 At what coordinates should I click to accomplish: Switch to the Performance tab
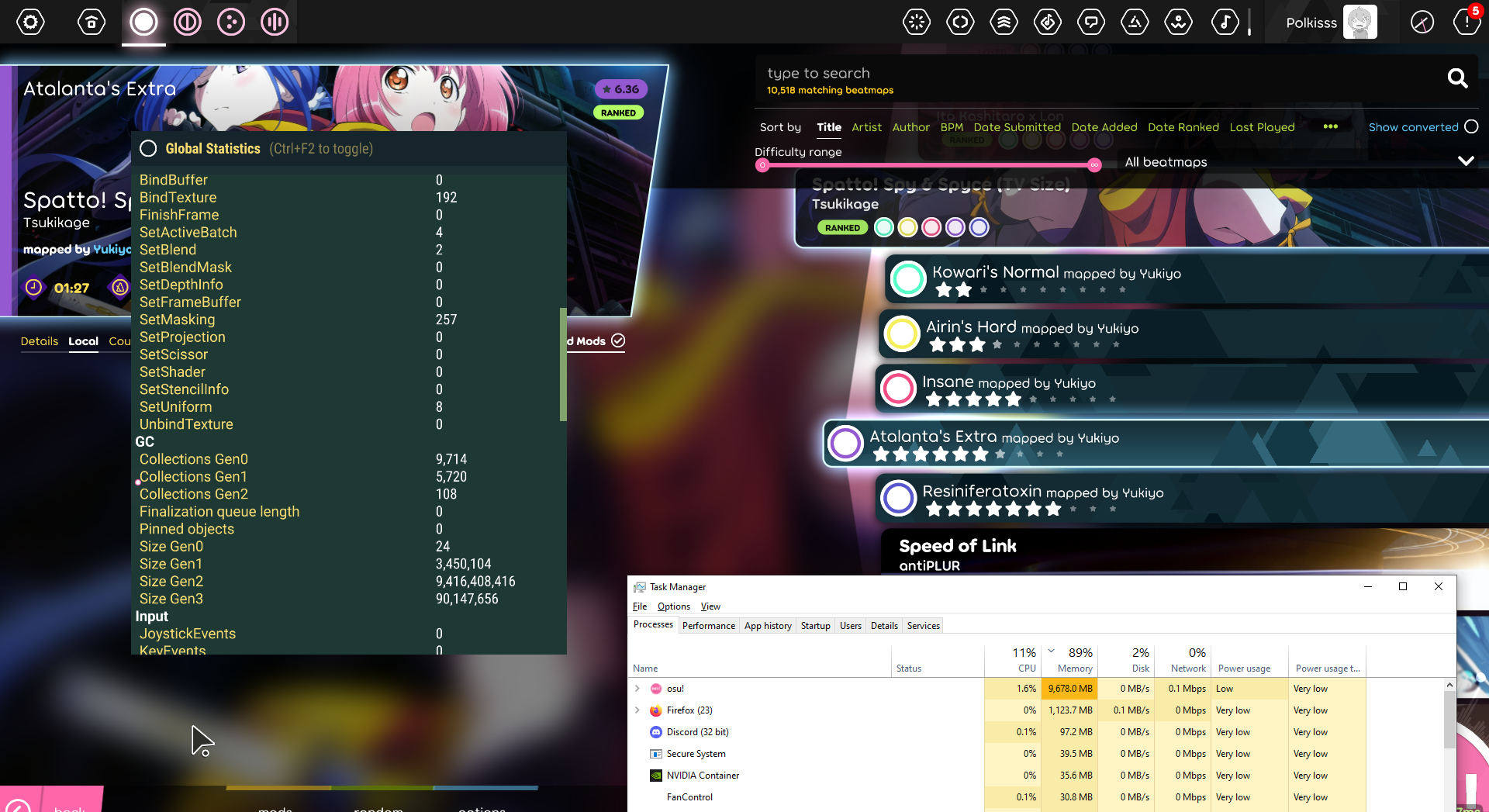(709, 626)
